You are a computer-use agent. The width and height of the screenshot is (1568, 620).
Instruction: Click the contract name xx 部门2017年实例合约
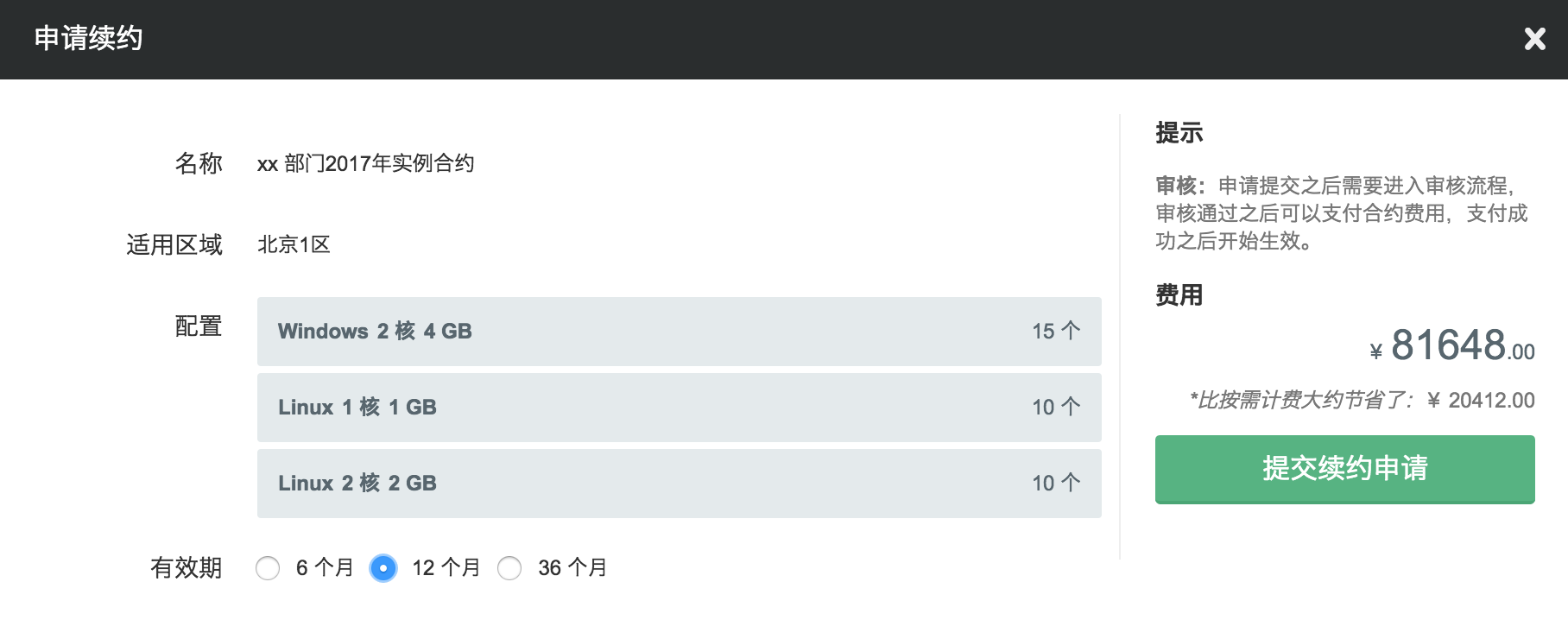click(x=365, y=163)
